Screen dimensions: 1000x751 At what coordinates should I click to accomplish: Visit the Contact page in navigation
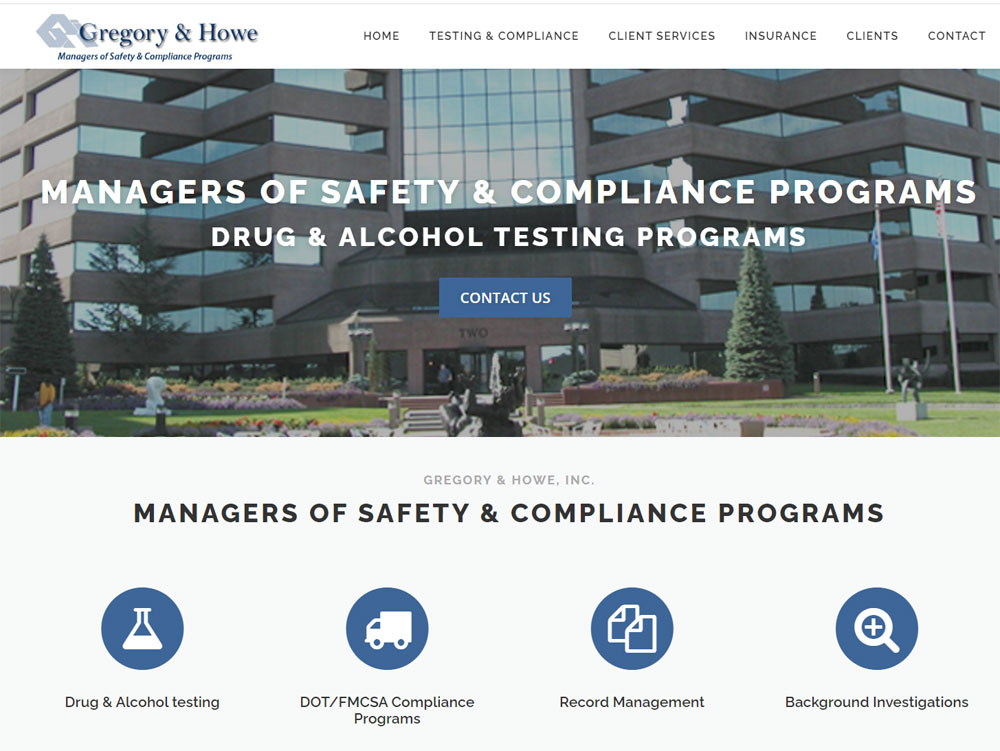tap(957, 36)
